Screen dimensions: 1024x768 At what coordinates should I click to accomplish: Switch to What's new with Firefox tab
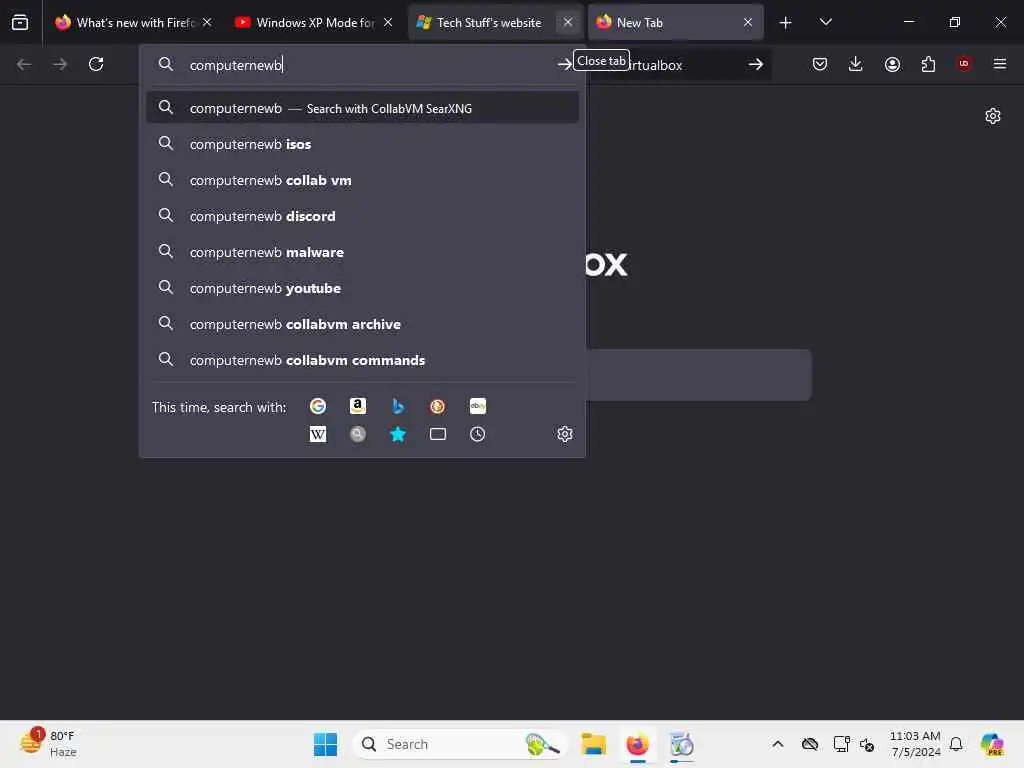[134, 22]
